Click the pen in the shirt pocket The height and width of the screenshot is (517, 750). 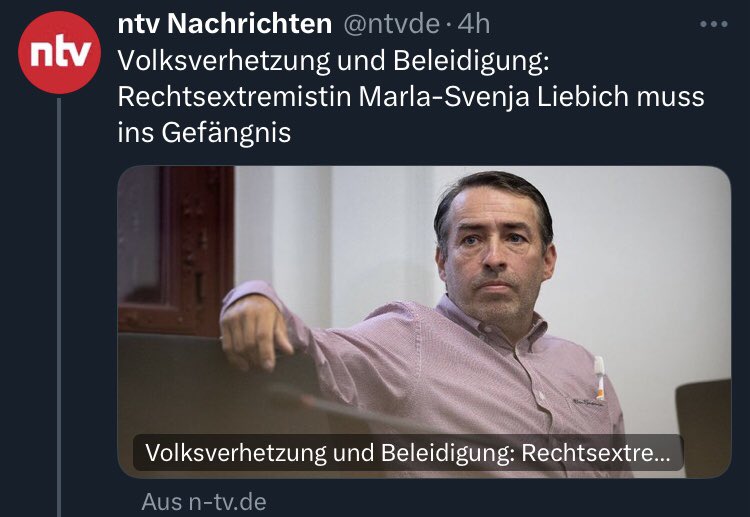point(599,378)
